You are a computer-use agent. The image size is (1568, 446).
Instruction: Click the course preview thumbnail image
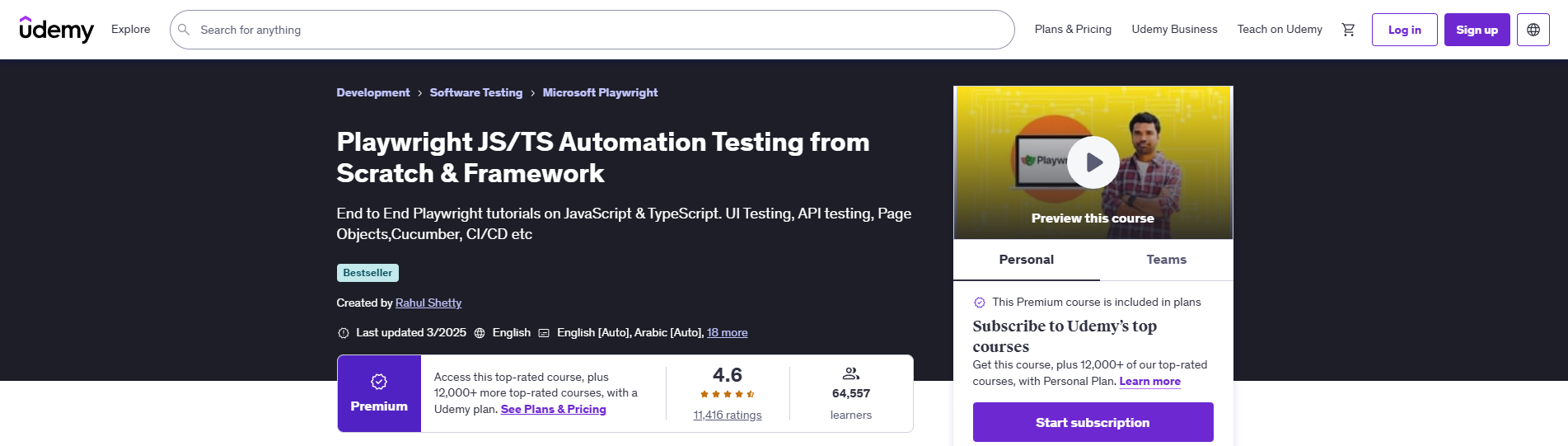(1093, 163)
